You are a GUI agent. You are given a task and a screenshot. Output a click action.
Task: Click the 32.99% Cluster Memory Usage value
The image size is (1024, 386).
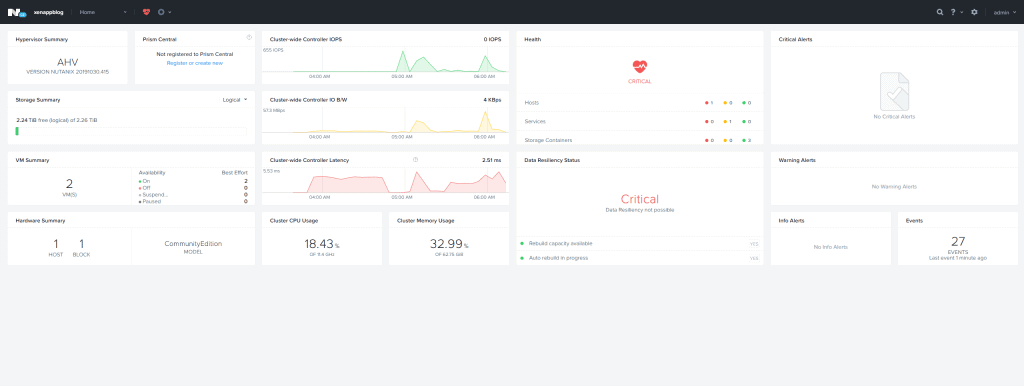pos(449,244)
